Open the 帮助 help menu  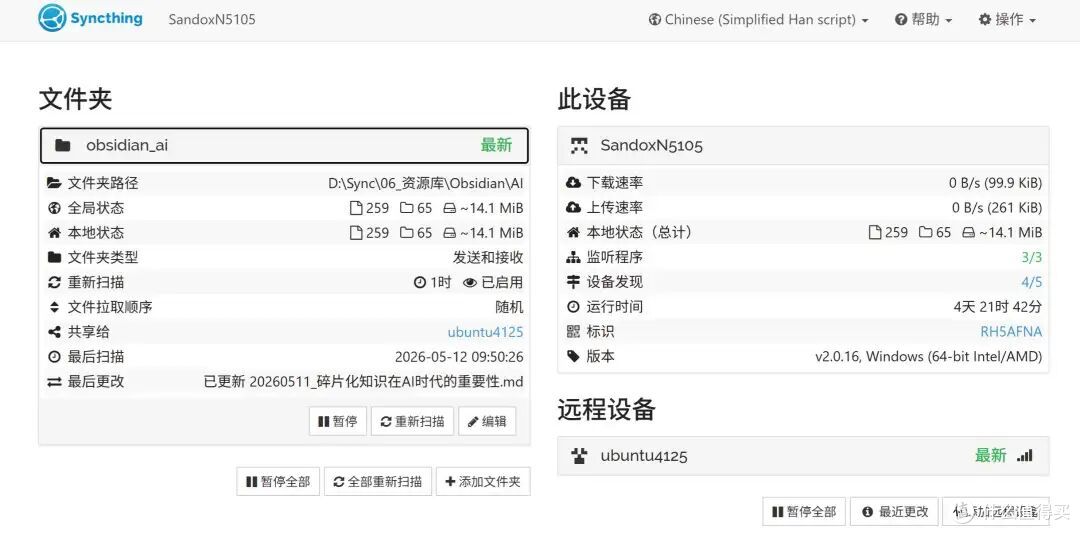pyautogui.click(x=923, y=19)
